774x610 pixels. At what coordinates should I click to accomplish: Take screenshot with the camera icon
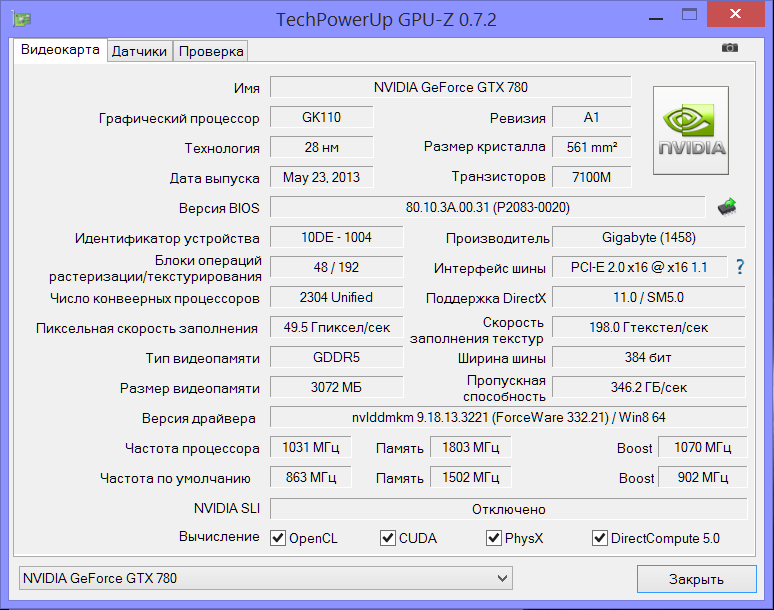tap(730, 47)
